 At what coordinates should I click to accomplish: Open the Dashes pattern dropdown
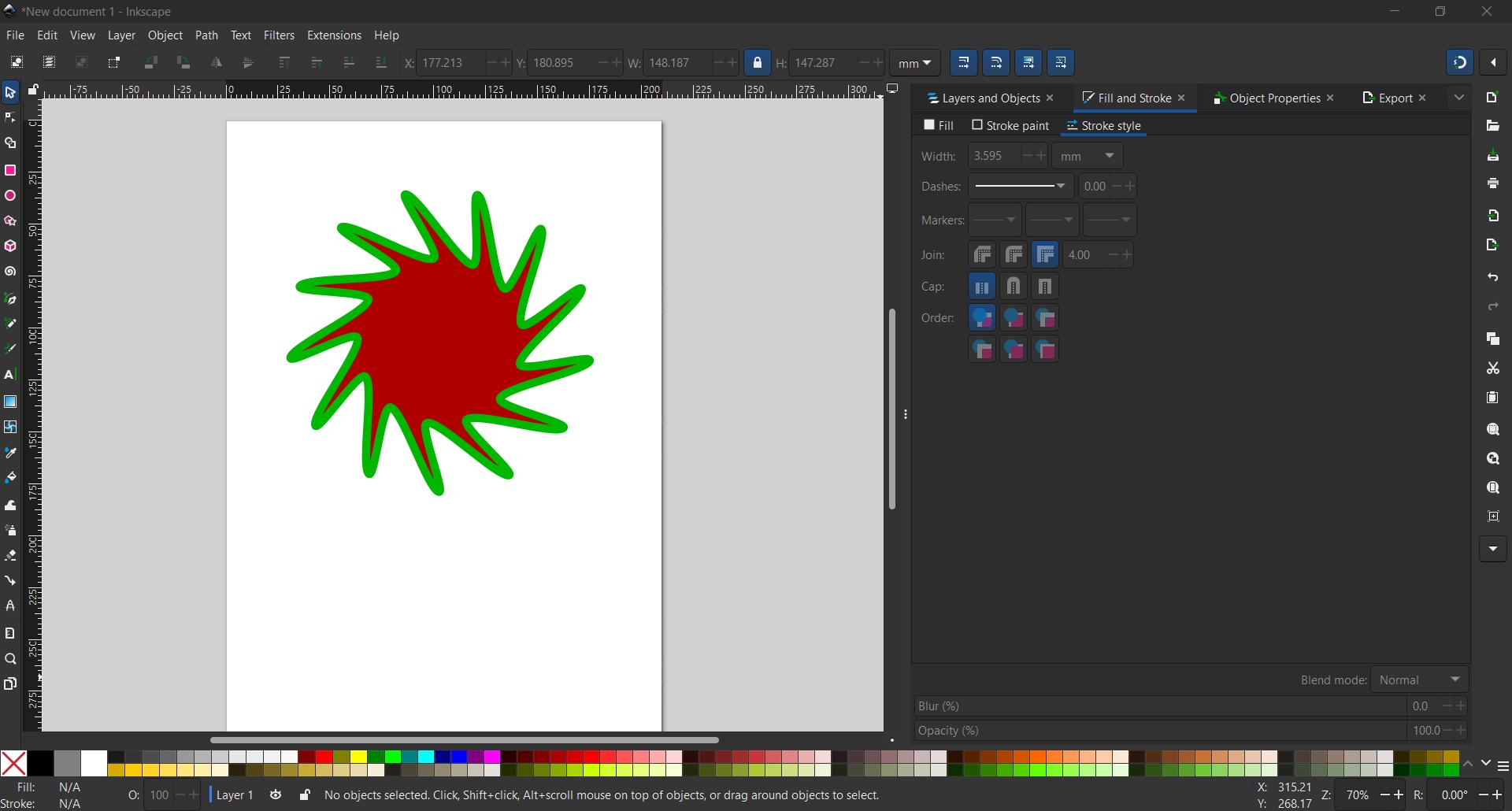pos(1020,187)
